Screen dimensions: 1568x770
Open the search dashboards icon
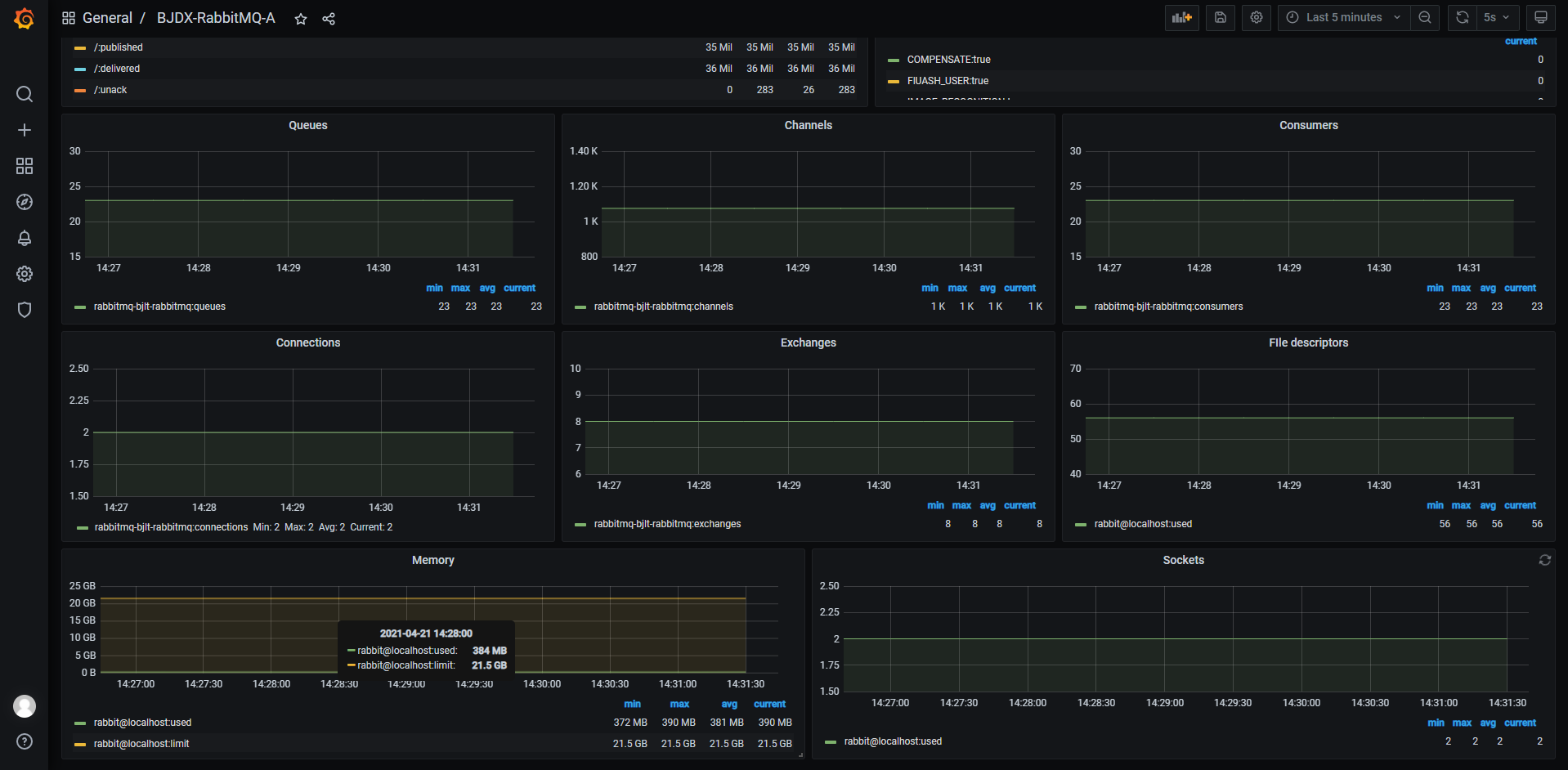click(25, 94)
